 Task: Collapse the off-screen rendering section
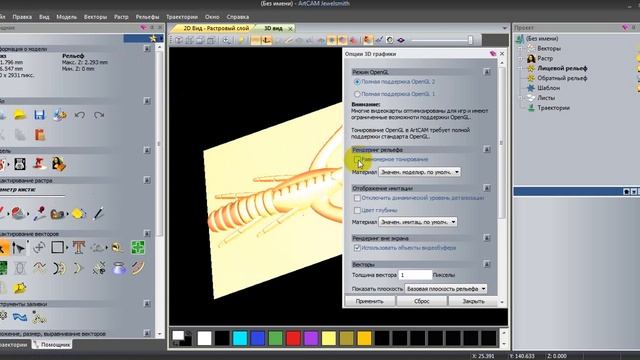(487, 238)
